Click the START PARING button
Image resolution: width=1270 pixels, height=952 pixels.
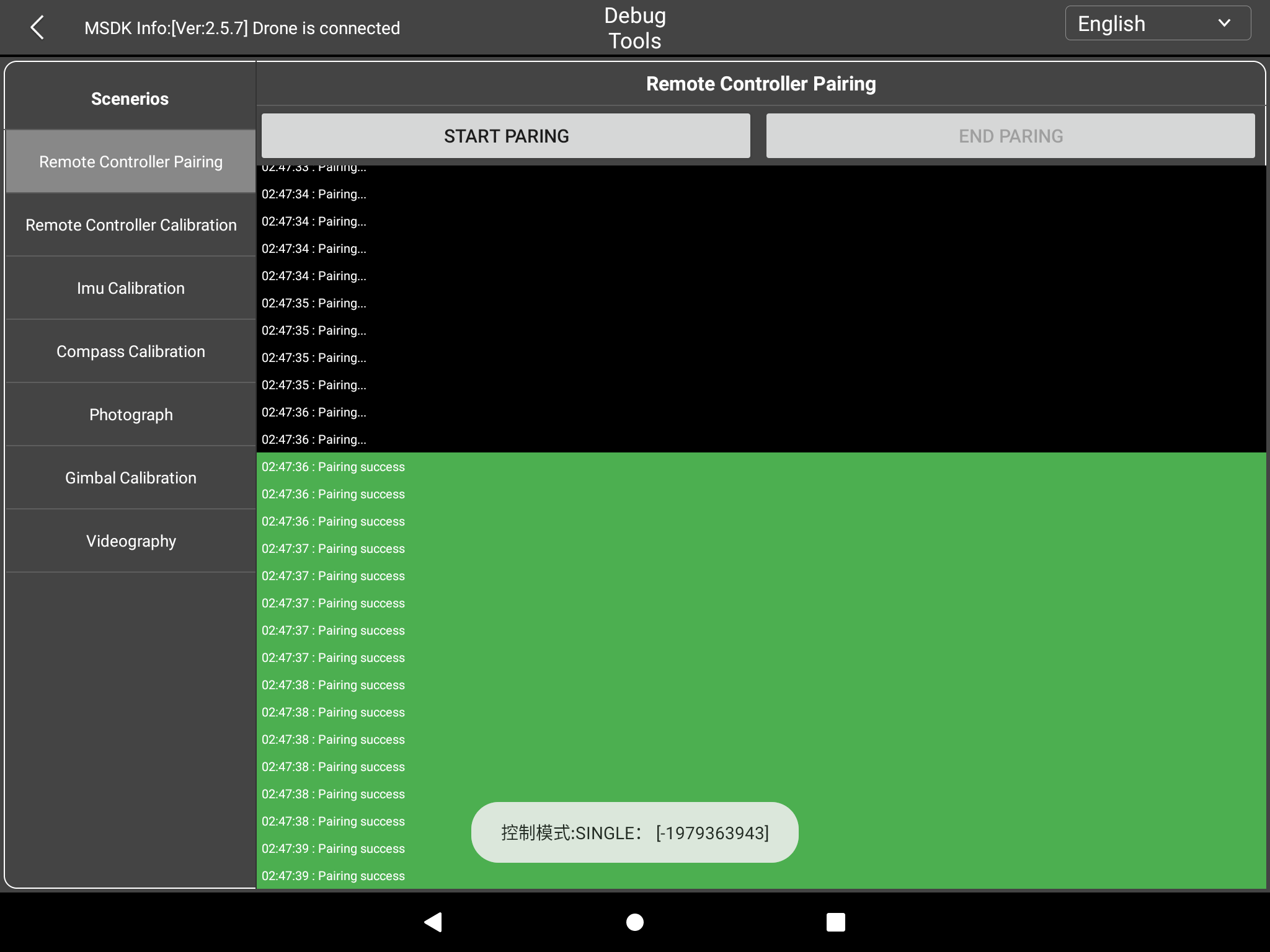(506, 136)
